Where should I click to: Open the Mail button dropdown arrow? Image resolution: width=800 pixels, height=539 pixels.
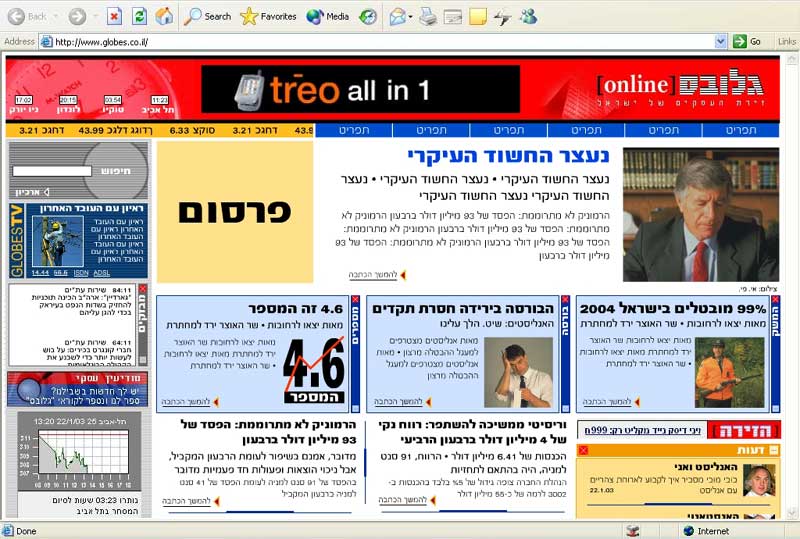coord(410,17)
